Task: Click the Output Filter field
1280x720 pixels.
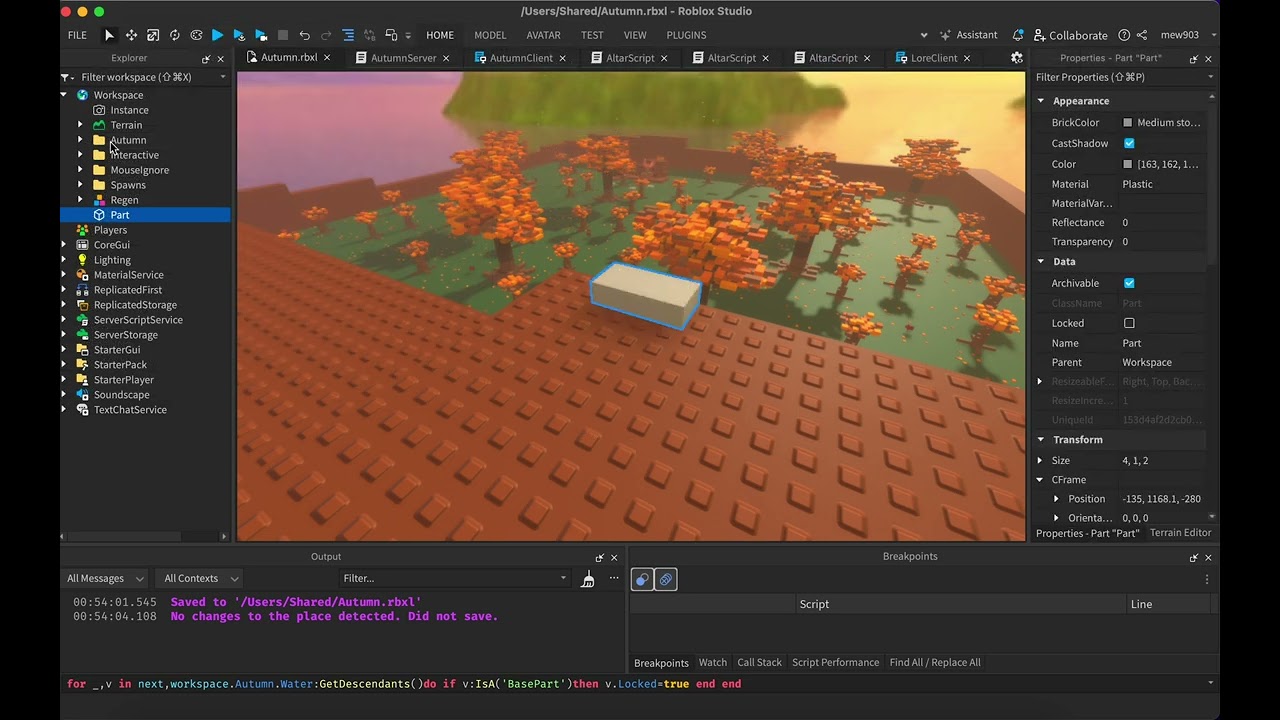Action: (454, 578)
